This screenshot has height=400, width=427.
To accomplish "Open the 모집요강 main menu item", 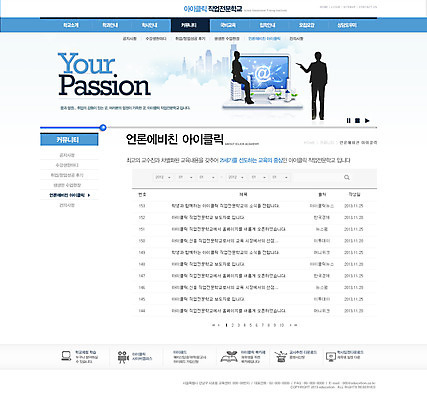I will 307,25.
